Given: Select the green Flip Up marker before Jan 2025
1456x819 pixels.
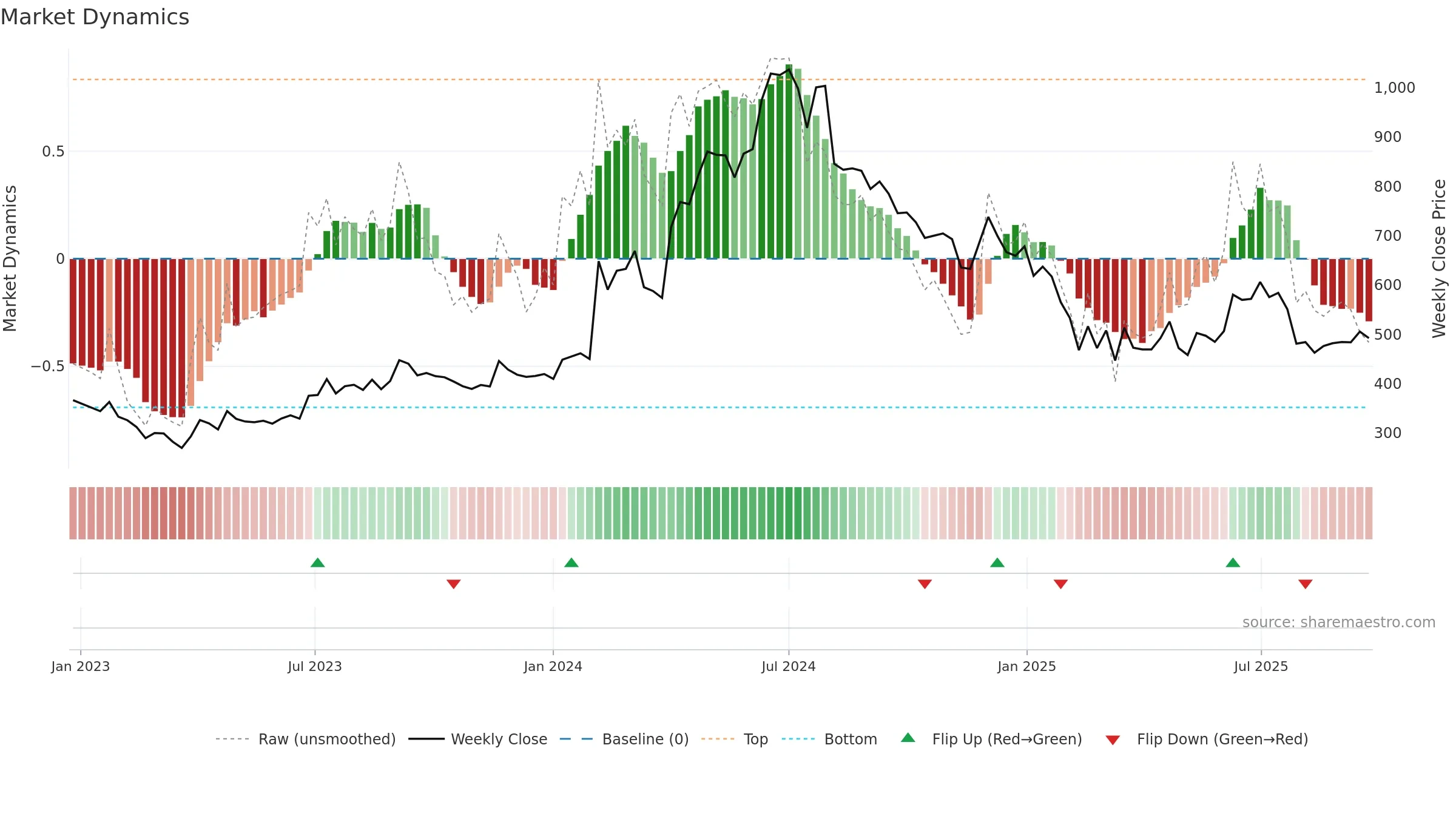Looking at the screenshot, I should click(997, 562).
